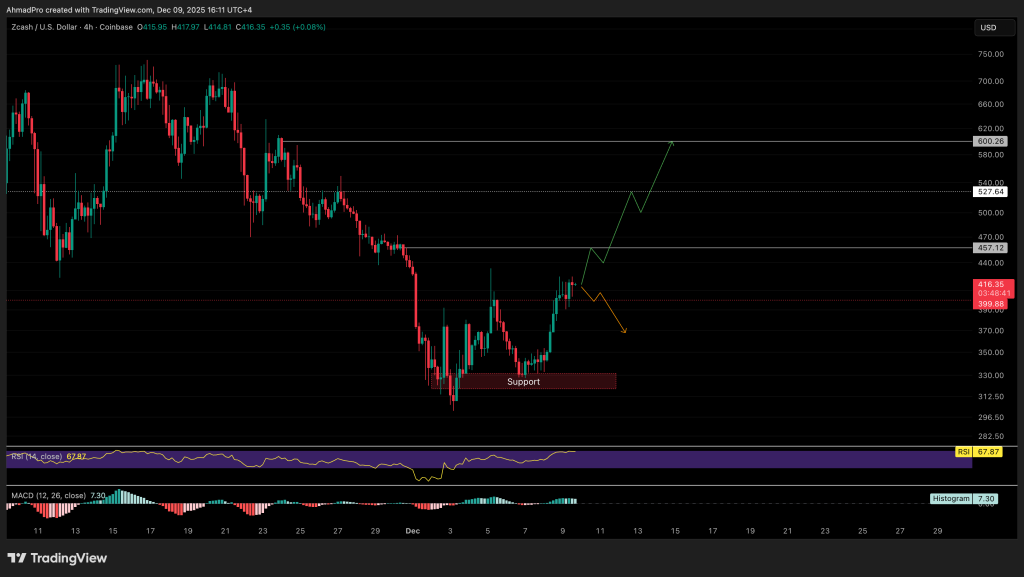This screenshot has width=1024, height=577.
Task: Click the TradingView emblem icon beside the wordmark
Action: click(19, 559)
